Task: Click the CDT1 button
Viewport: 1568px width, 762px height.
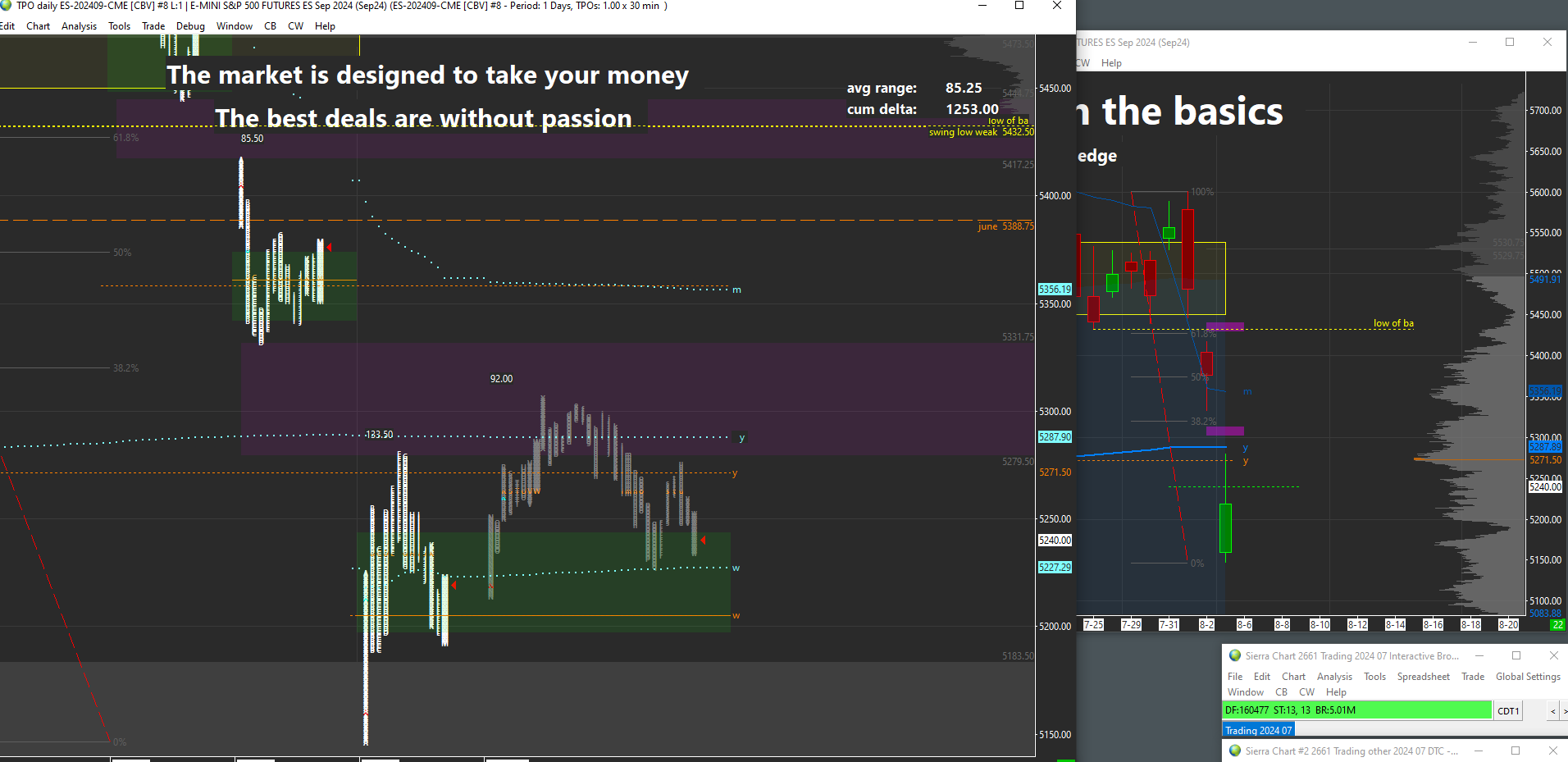Action: click(x=1509, y=711)
